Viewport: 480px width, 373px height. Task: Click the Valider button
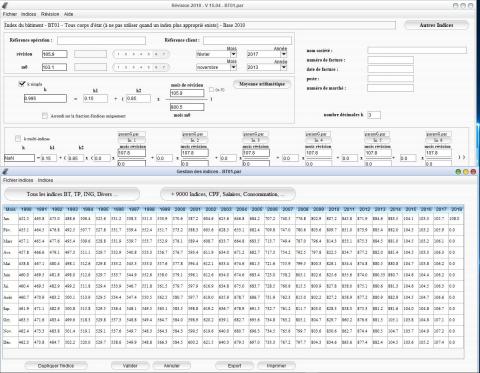tap(130, 366)
